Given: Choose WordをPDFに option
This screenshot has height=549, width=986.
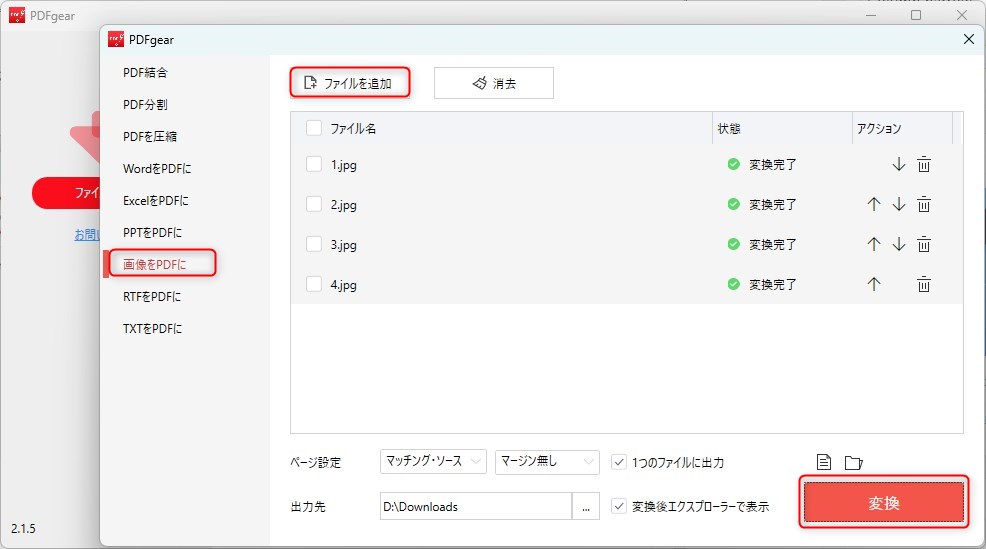Looking at the screenshot, I should pyautogui.click(x=157, y=169).
